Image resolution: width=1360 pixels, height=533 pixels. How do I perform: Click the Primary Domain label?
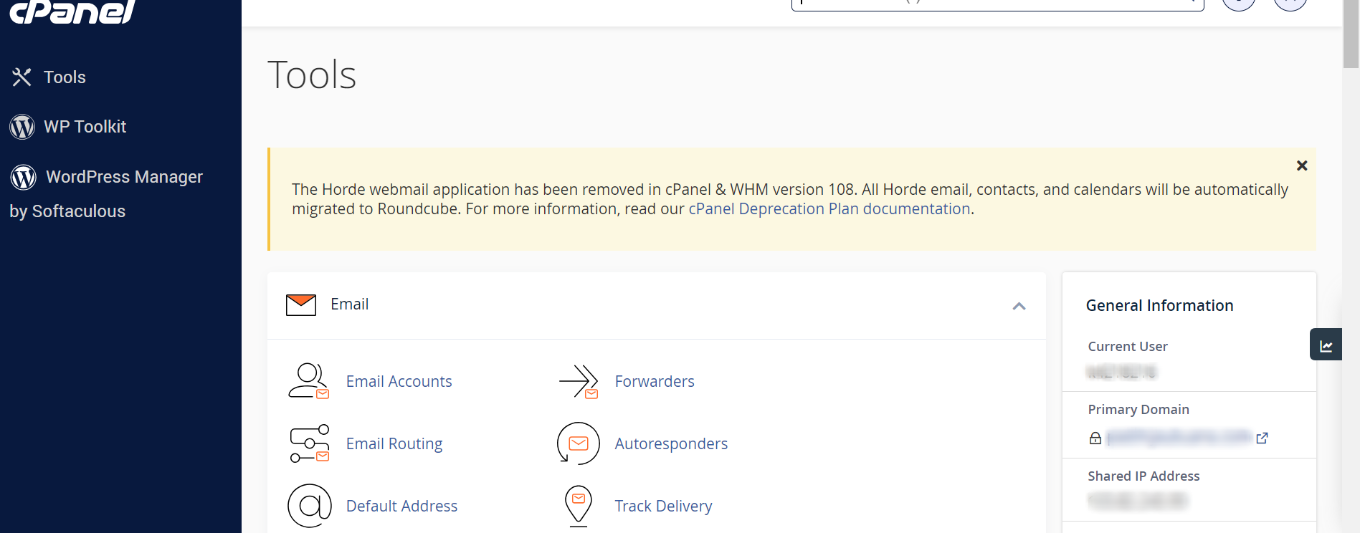coord(1139,410)
